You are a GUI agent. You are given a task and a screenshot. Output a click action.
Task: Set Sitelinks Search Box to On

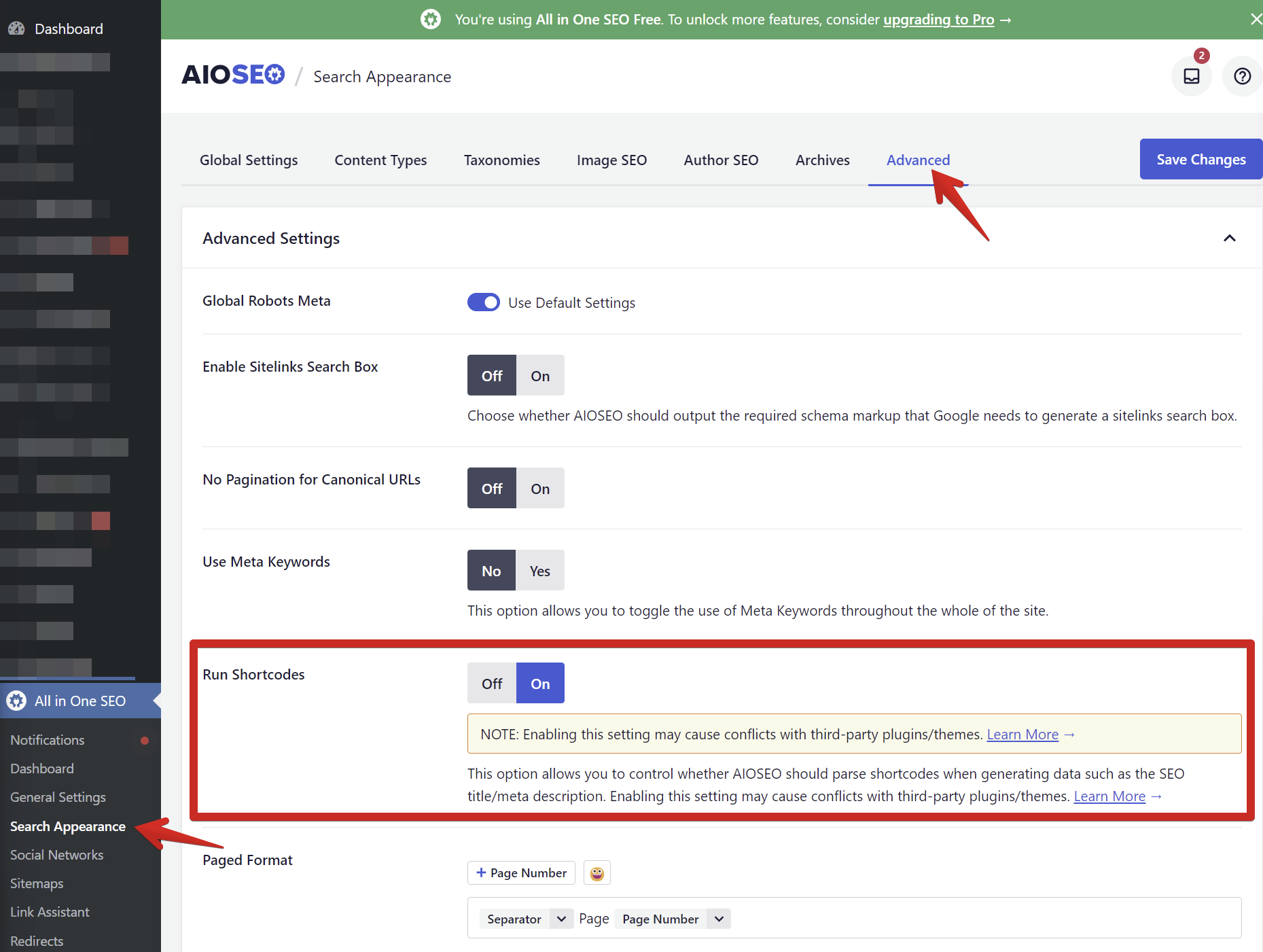[540, 375]
